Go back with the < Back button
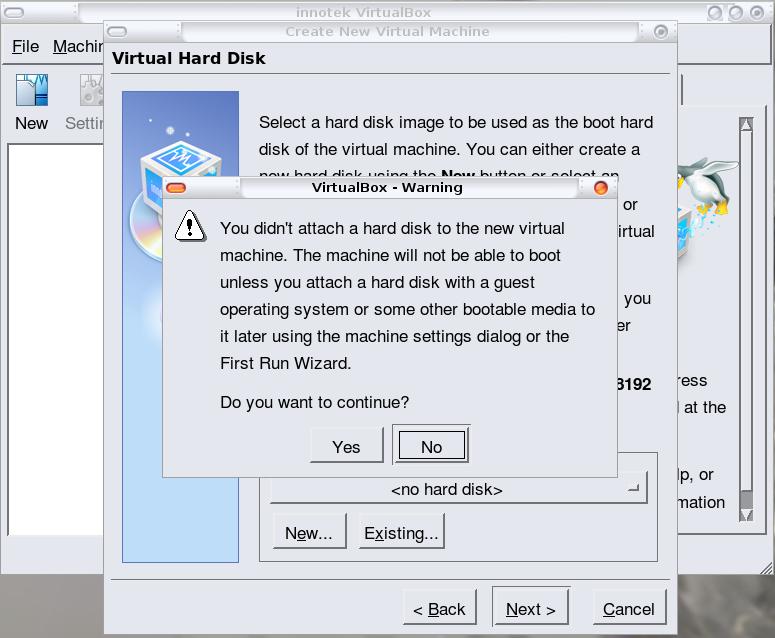Image resolution: width=775 pixels, height=638 pixels. tap(439, 608)
